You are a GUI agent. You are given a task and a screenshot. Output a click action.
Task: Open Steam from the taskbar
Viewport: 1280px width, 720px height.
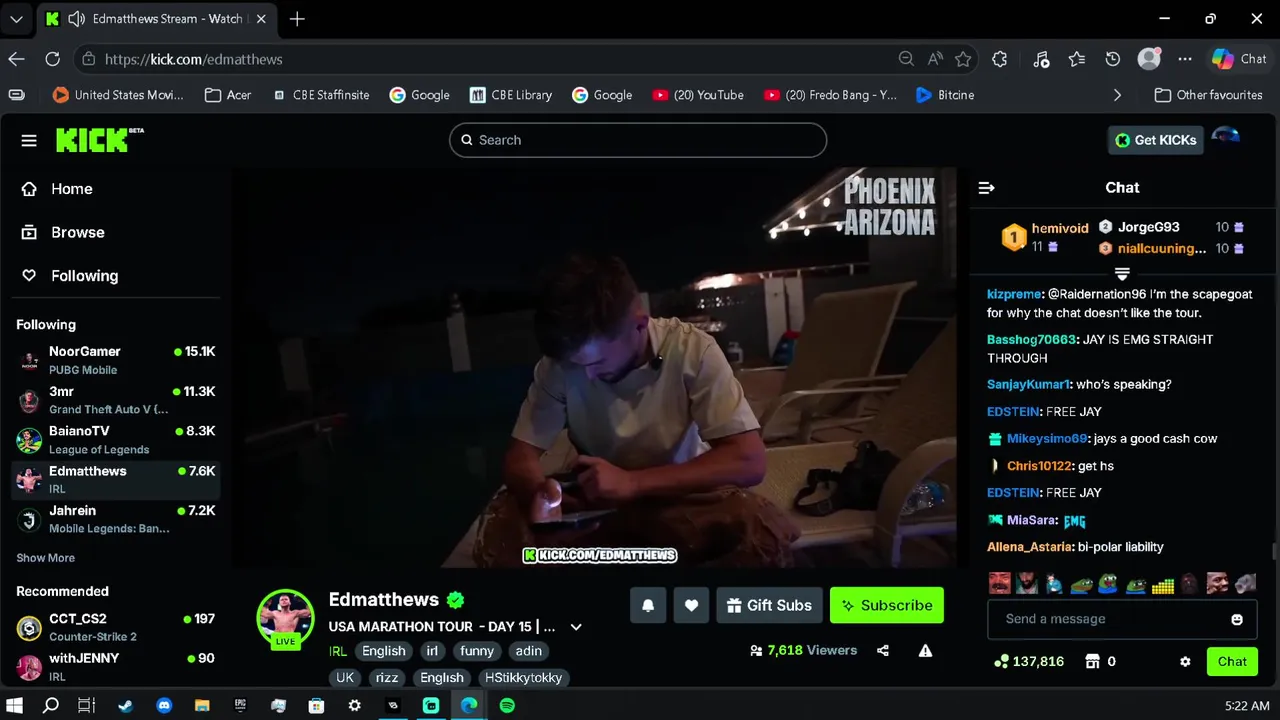[126, 705]
